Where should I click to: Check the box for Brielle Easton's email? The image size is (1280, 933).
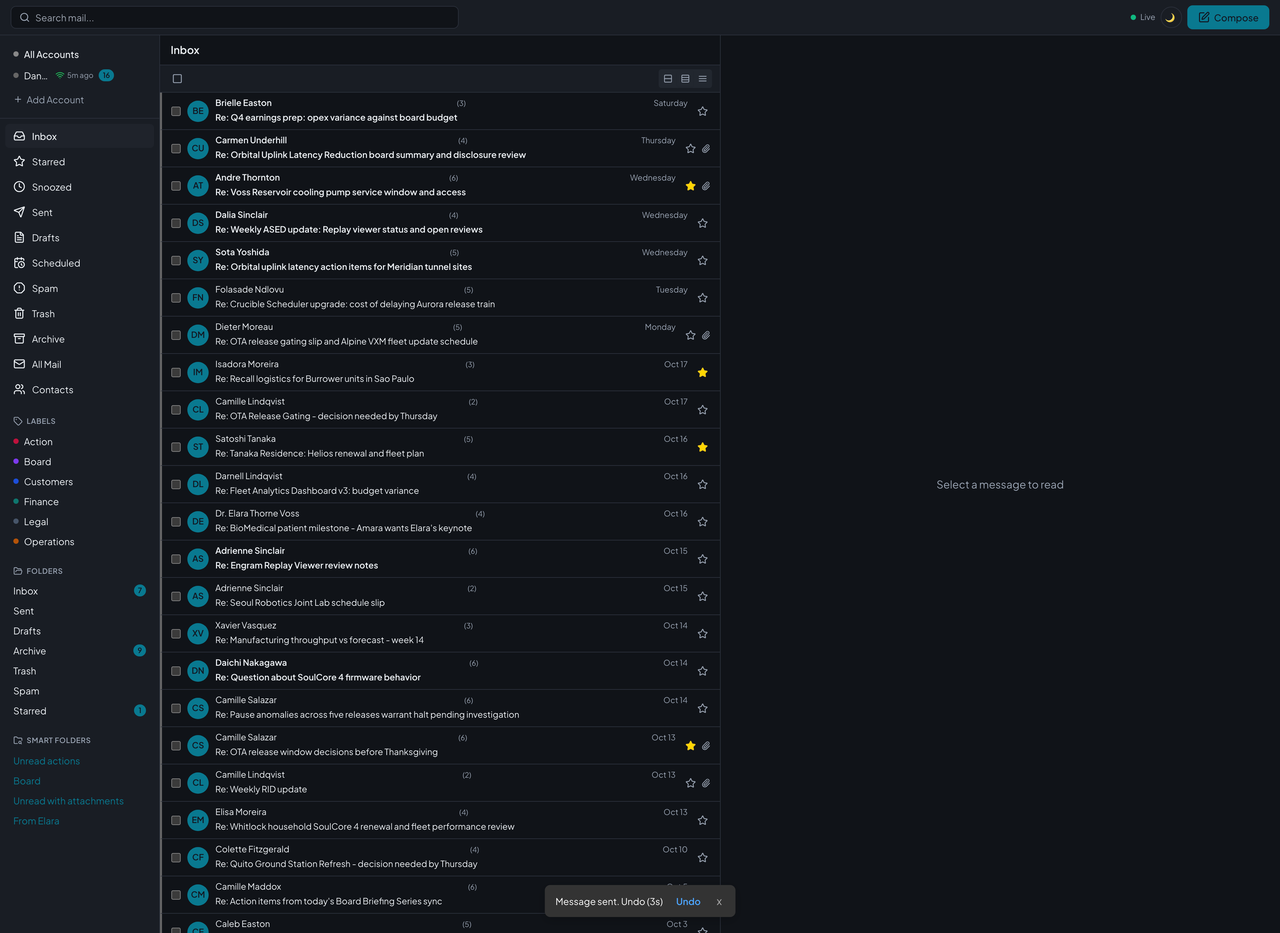coord(176,111)
